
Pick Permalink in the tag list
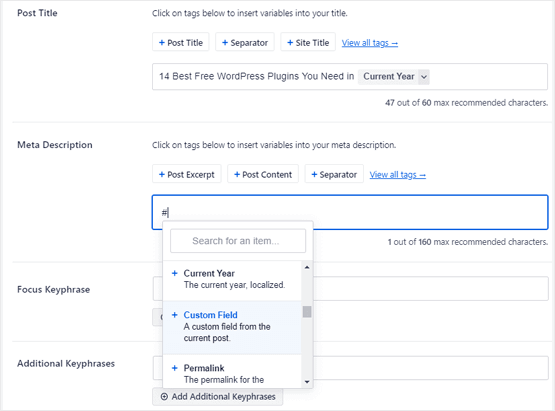[x=232, y=372]
